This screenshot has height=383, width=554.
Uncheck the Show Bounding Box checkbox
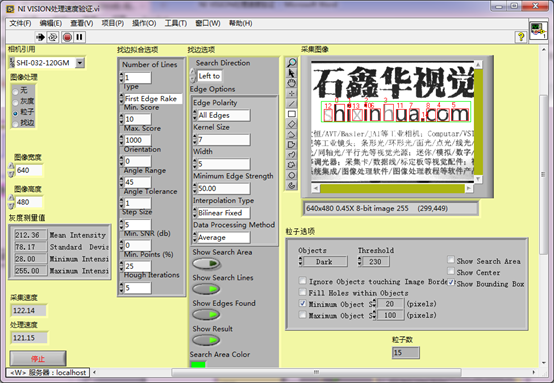451,283
